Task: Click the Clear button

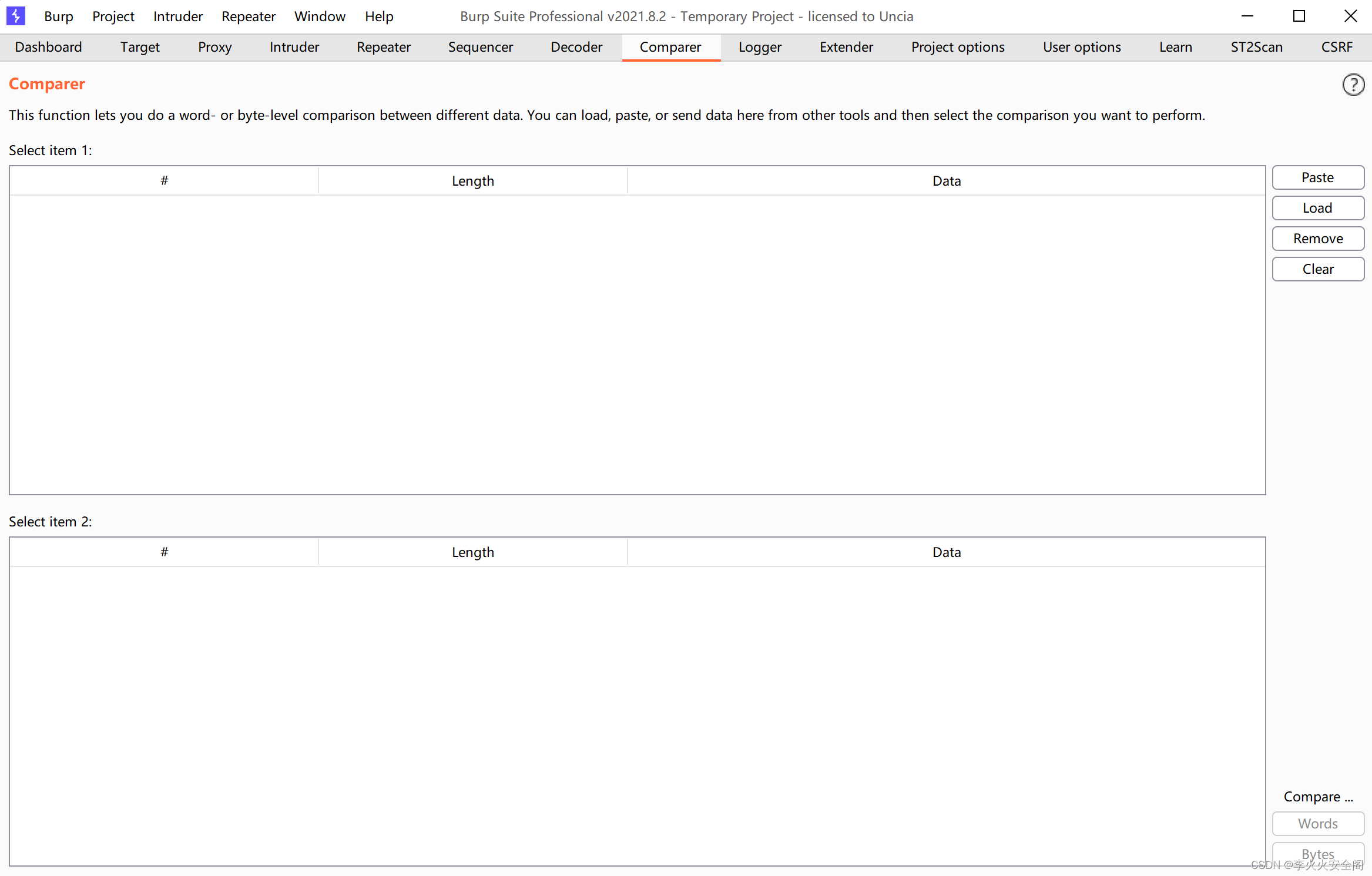Action: pyautogui.click(x=1318, y=269)
